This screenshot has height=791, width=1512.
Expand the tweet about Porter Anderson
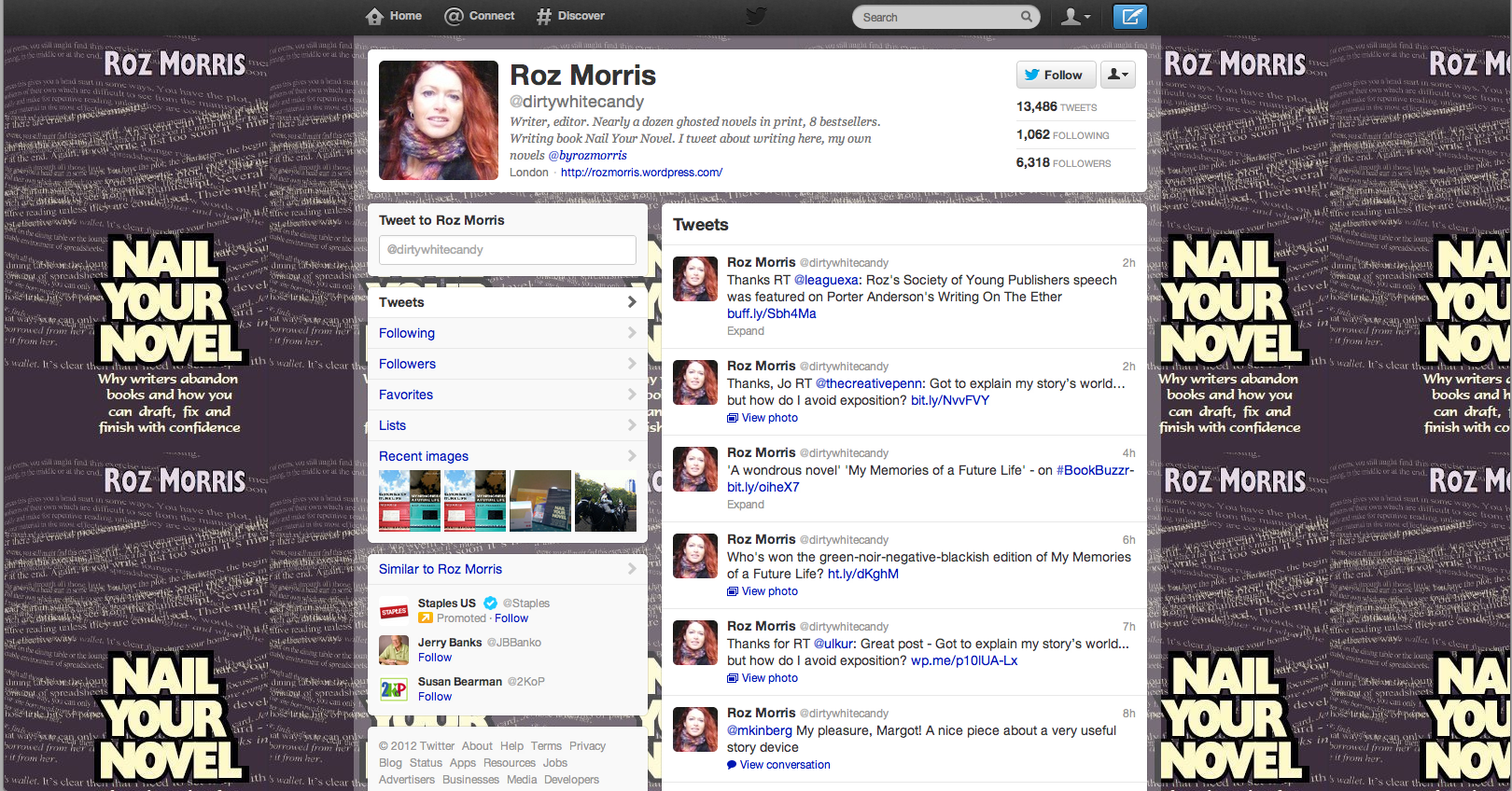pyautogui.click(x=746, y=331)
